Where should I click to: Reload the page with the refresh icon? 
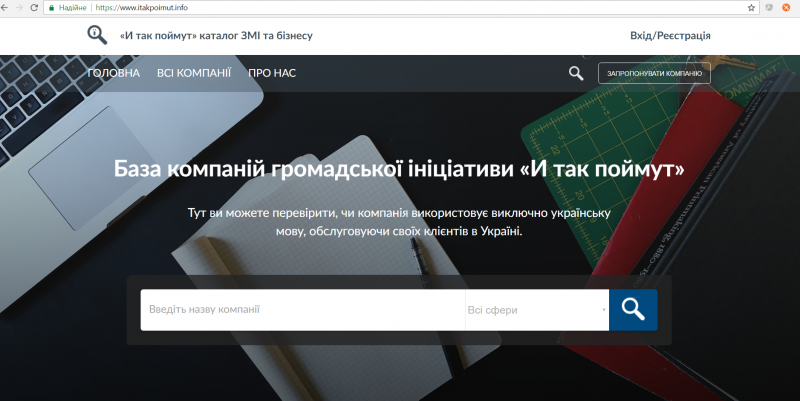tap(34, 8)
